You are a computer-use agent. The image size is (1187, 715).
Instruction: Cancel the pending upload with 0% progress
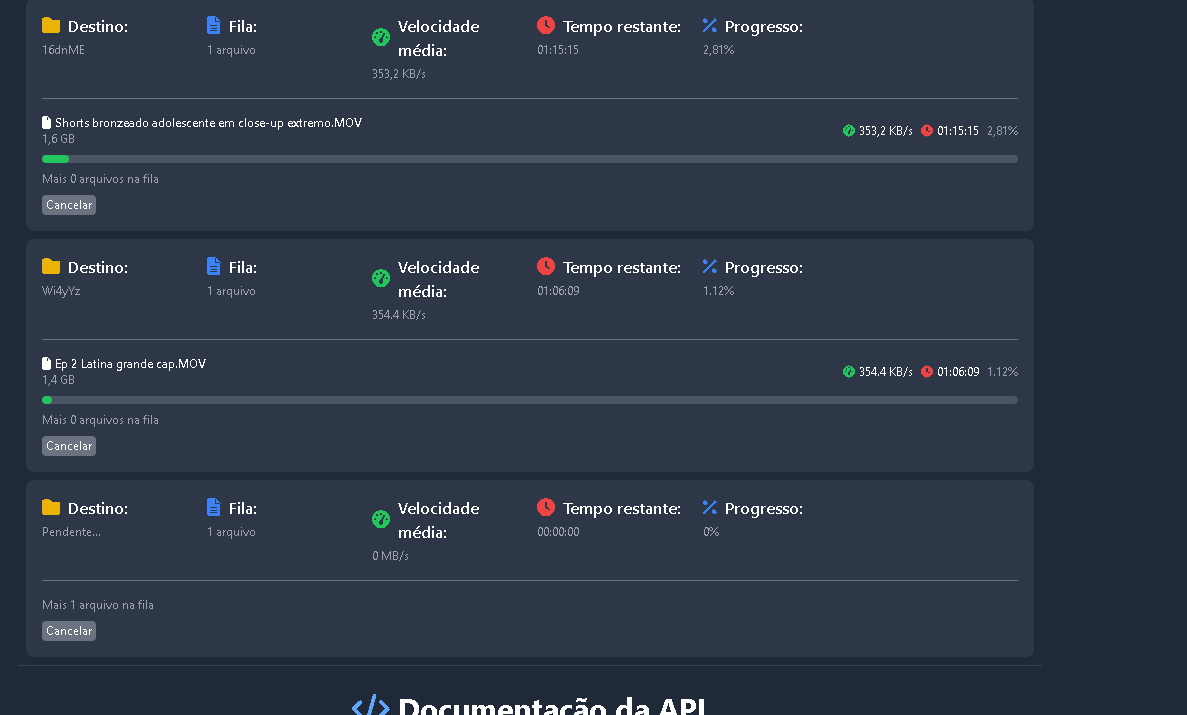click(69, 631)
